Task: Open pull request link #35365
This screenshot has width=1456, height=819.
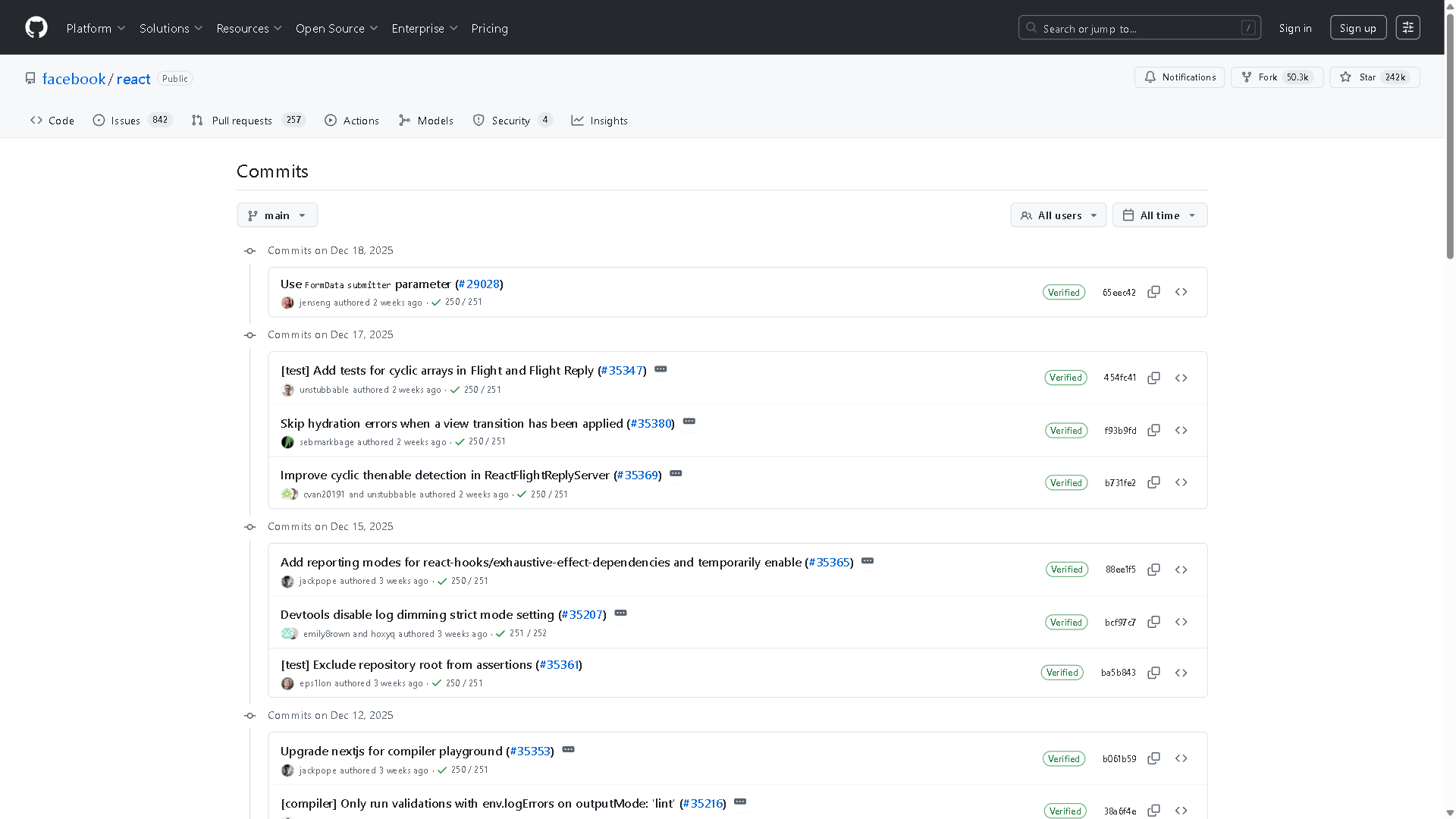Action: 829,562
